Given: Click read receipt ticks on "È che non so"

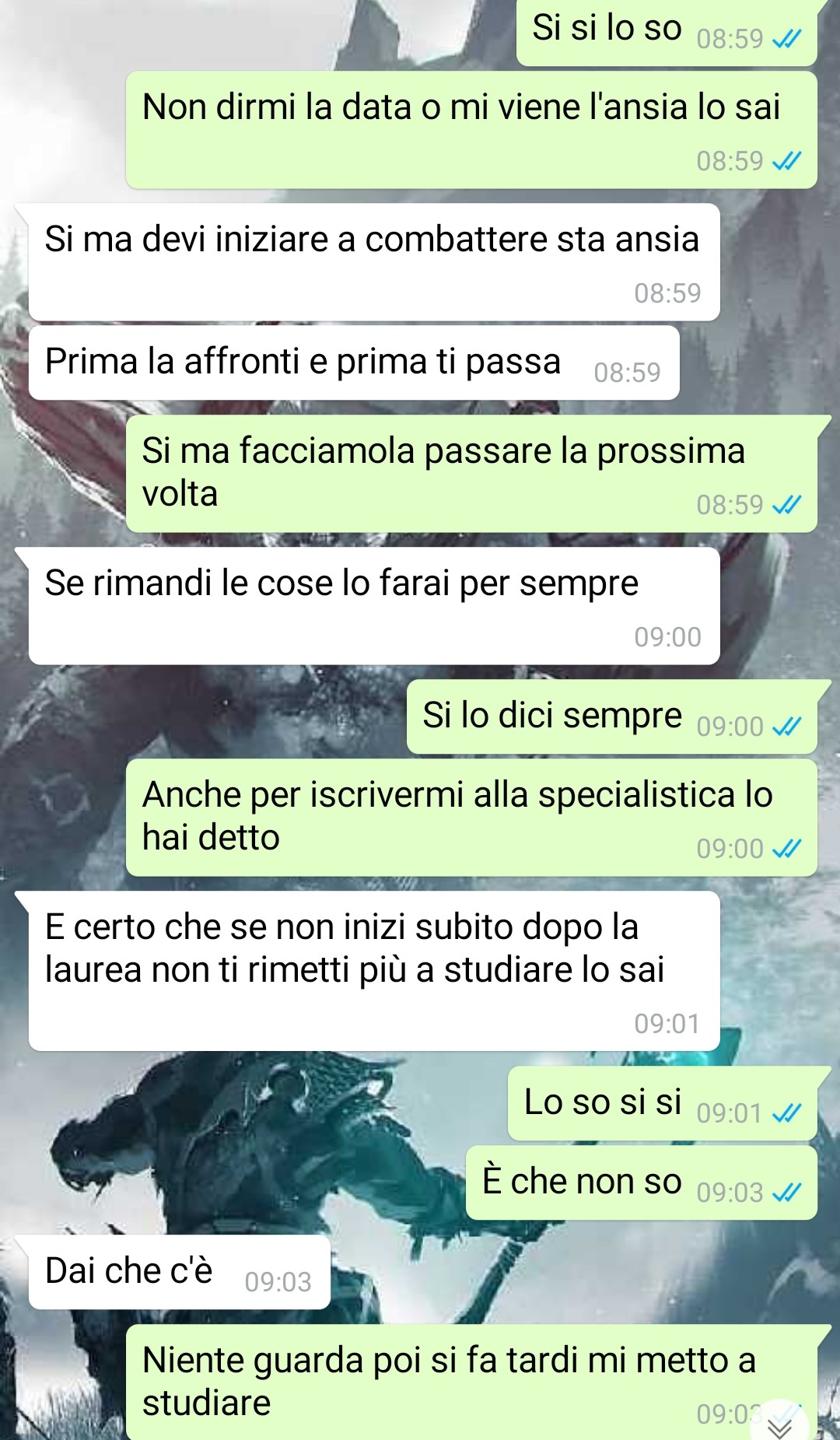Looking at the screenshot, I should pos(786,1193).
